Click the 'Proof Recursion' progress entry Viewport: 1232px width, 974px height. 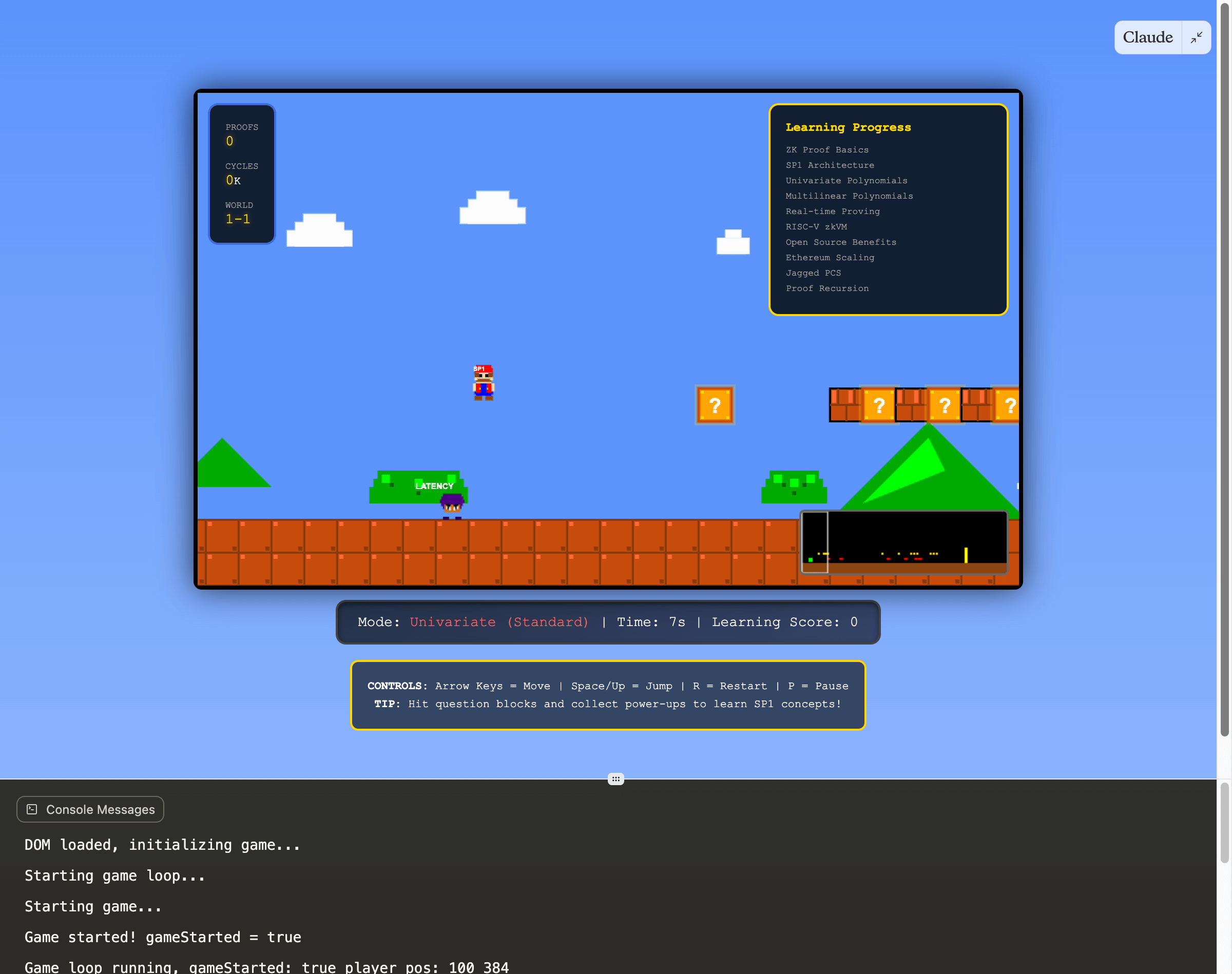click(827, 288)
